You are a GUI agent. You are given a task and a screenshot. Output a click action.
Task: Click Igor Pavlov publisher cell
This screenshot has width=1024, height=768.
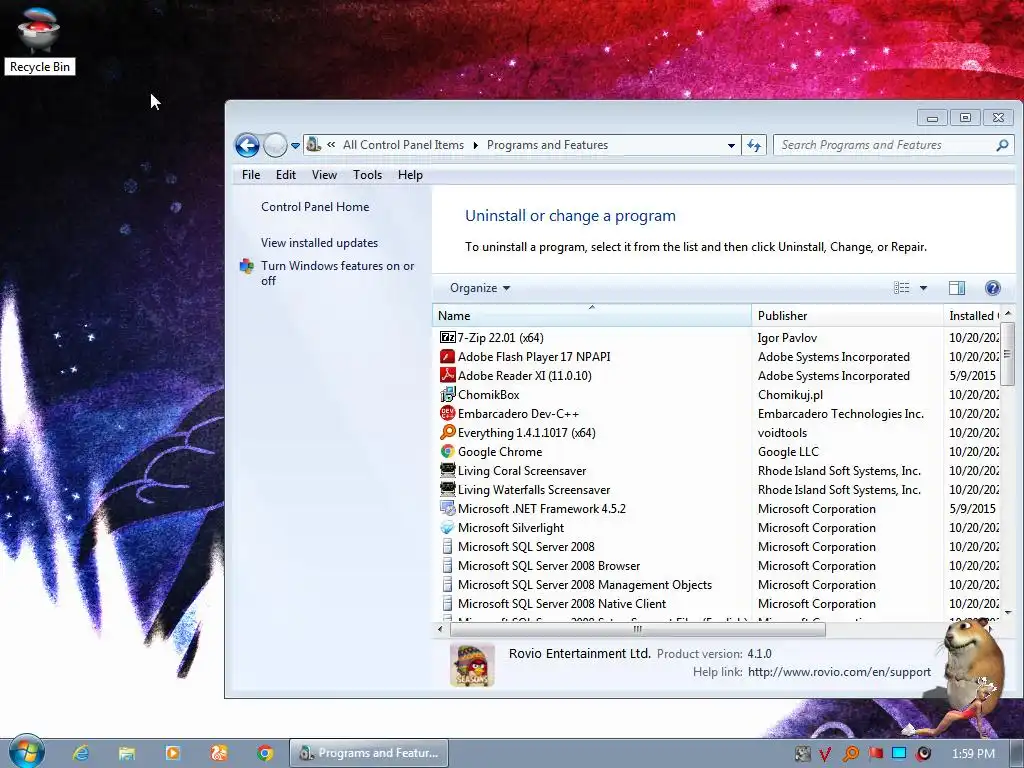pyautogui.click(x=787, y=338)
